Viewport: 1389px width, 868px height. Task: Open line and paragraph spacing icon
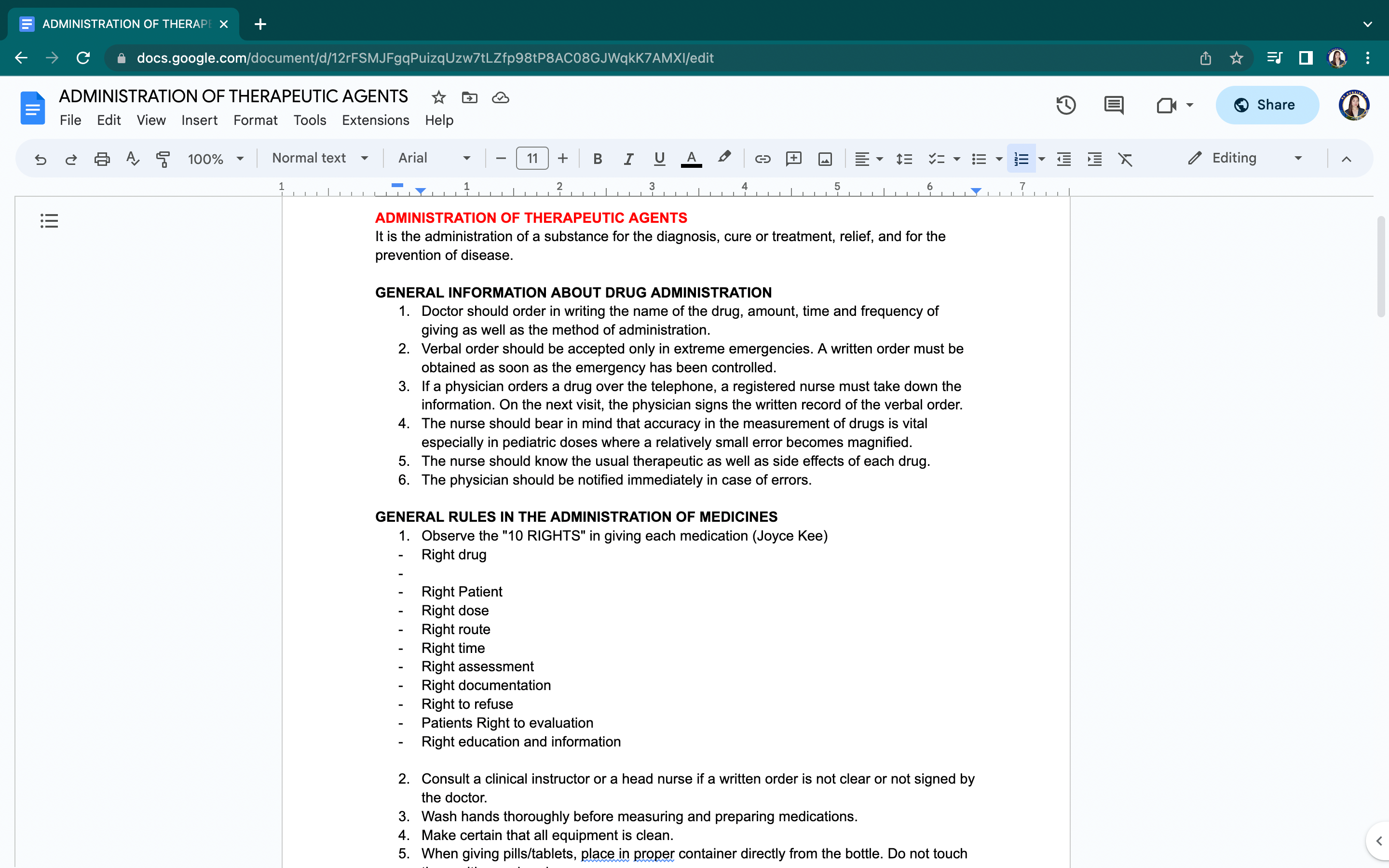[x=904, y=159]
